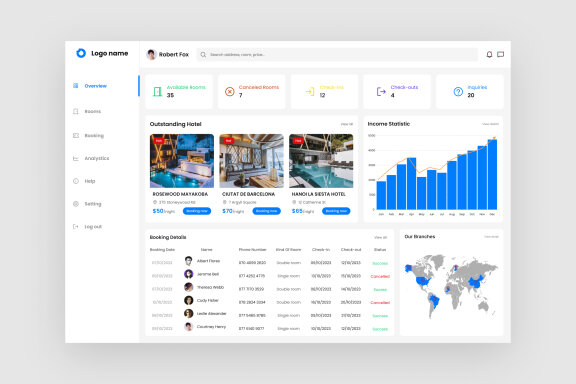
Task: Click the Inquiries count 20
Action: point(471,96)
